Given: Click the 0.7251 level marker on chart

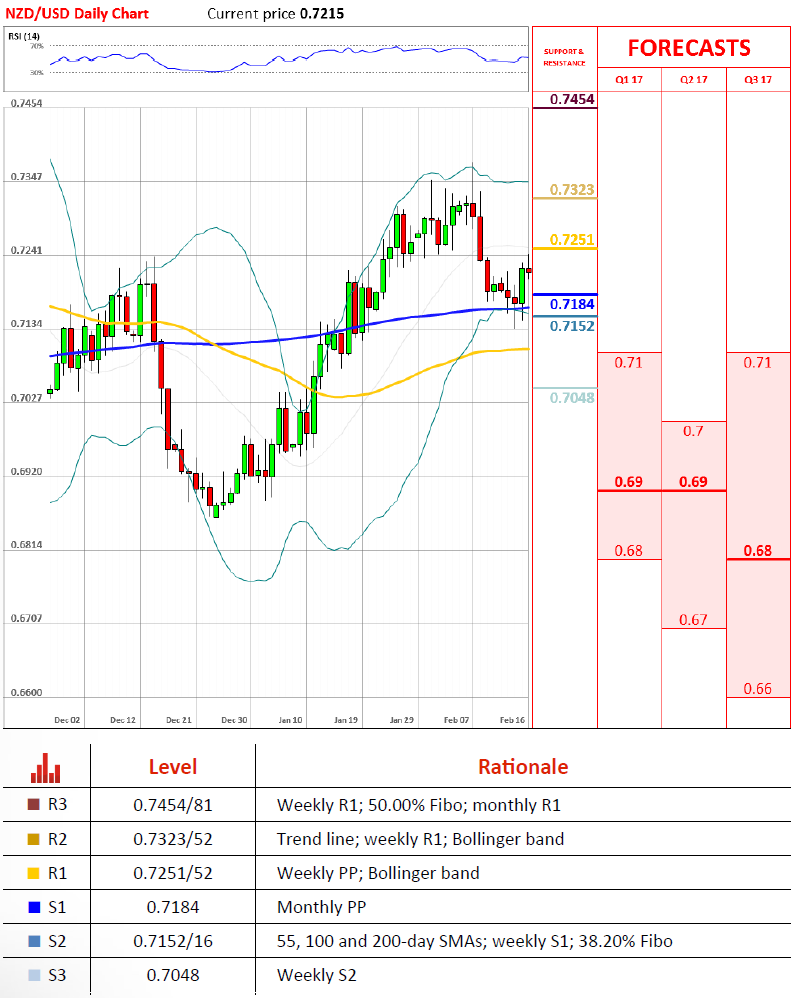Looking at the screenshot, I should (x=573, y=240).
